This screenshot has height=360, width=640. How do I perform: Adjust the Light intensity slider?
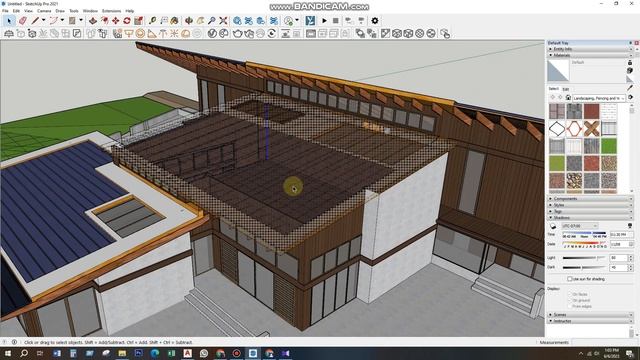(x=584, y=258)
